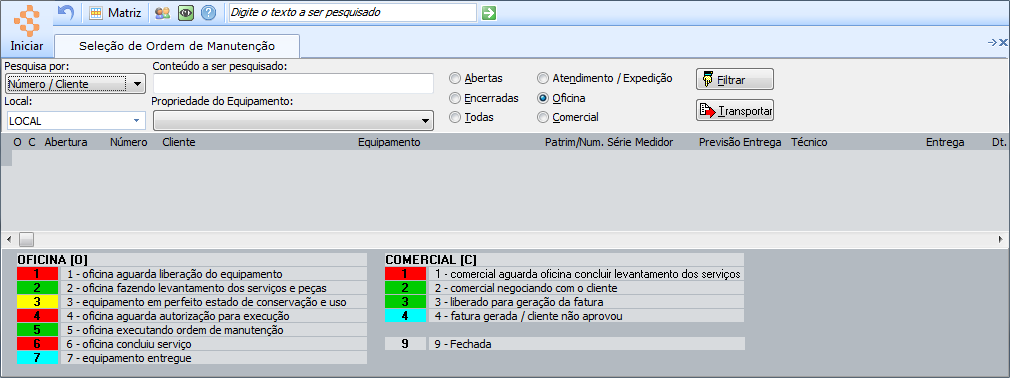Click Oficina yellow swatch number 3
Viewport: 1010px width, 378px height.
click(x=37, y=302)
